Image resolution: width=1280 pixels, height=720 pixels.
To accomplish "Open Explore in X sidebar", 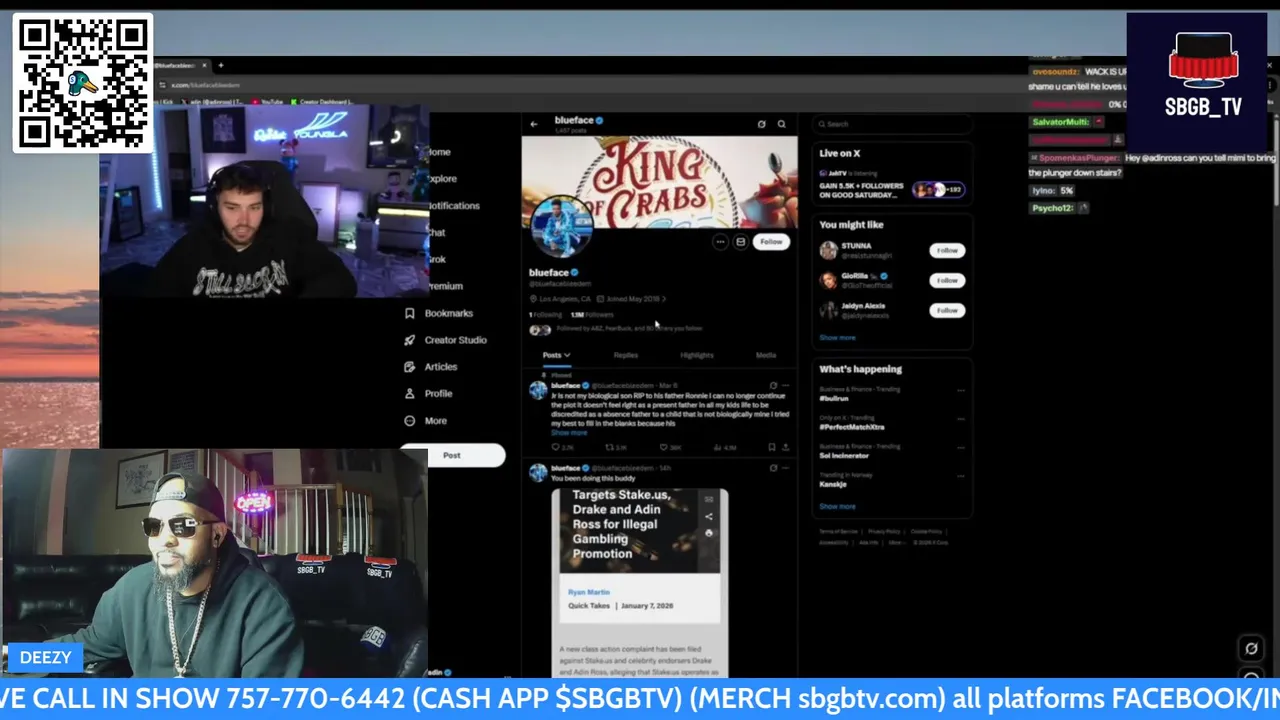I will tap(442, 178).
